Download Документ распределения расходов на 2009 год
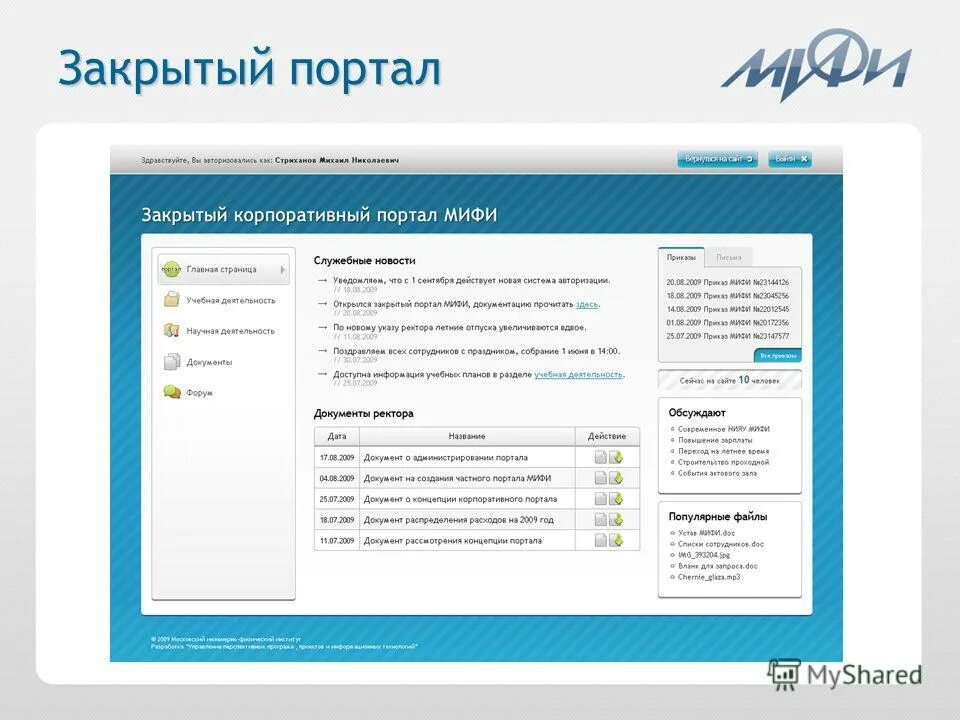This screenshot has width=960, height=720. [616, 518]
